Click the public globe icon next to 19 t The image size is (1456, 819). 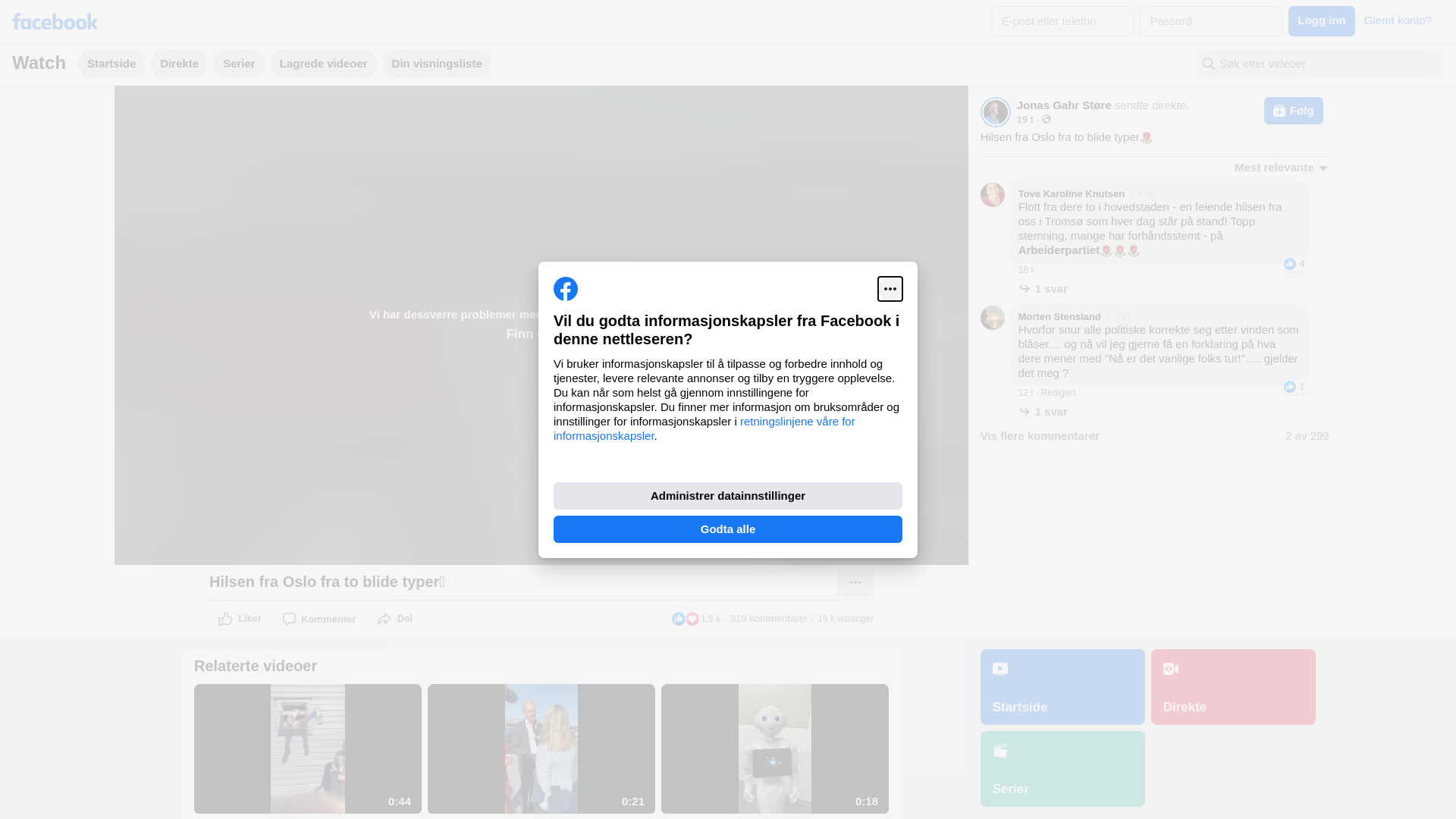(1046, 119)
